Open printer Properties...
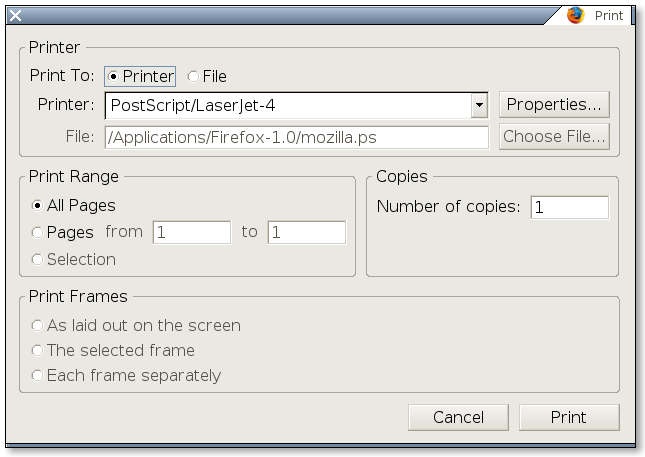Screen dimensions: 645x457 click(x=554, y=104)
